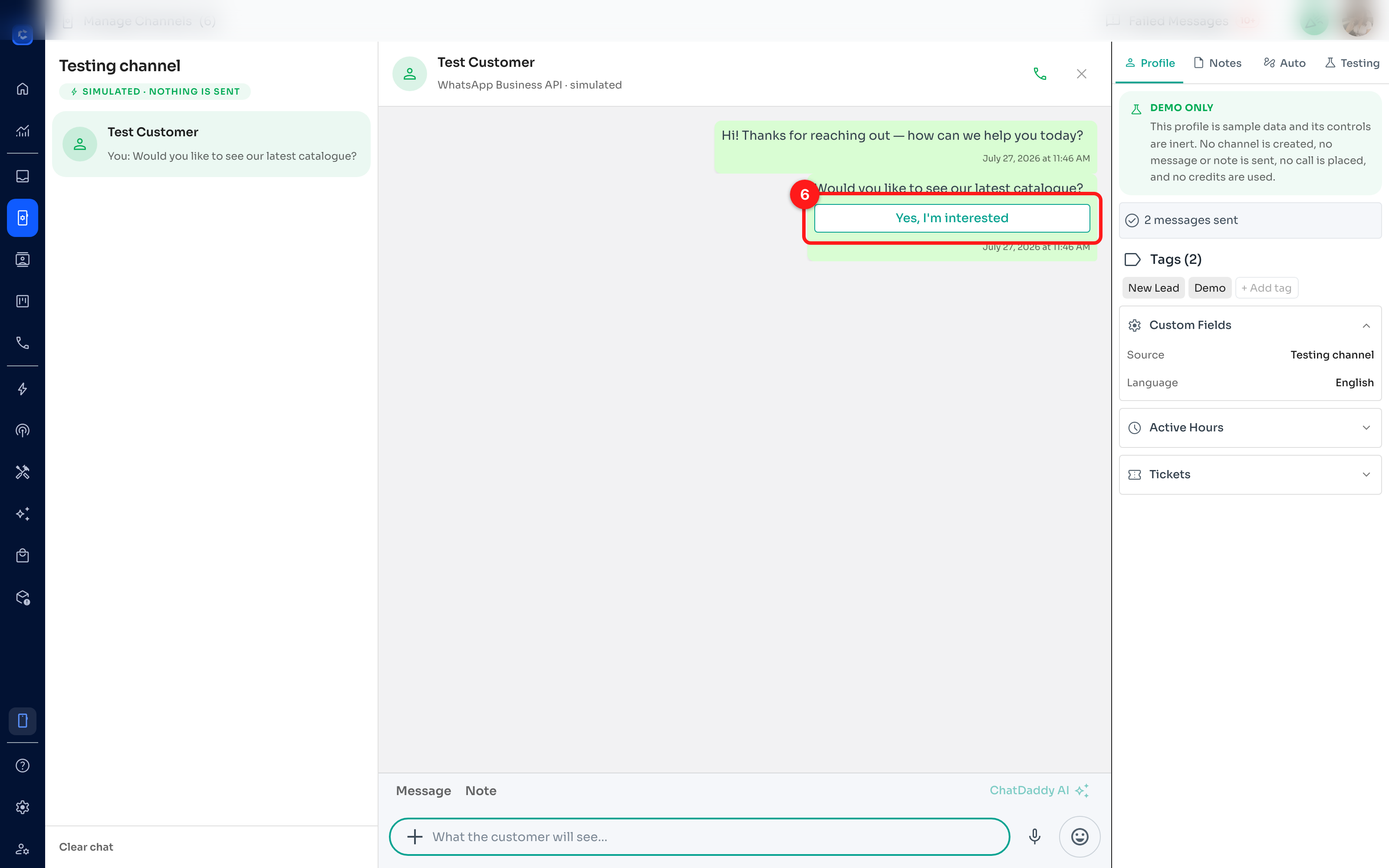
Task: Open the kanban board icon in sidebar
Action: 23,301
